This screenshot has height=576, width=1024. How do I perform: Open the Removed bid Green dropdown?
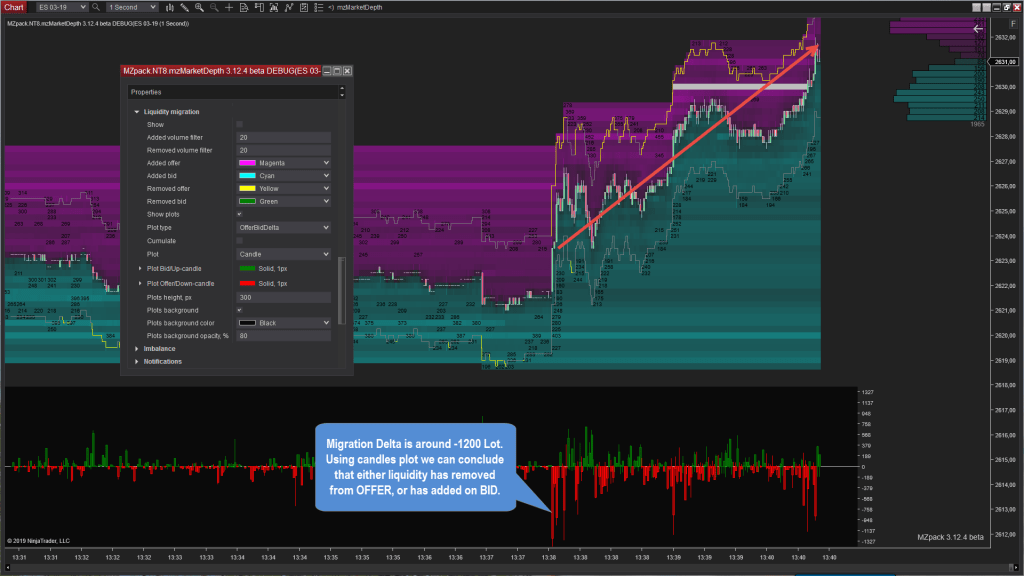(283, 201)
